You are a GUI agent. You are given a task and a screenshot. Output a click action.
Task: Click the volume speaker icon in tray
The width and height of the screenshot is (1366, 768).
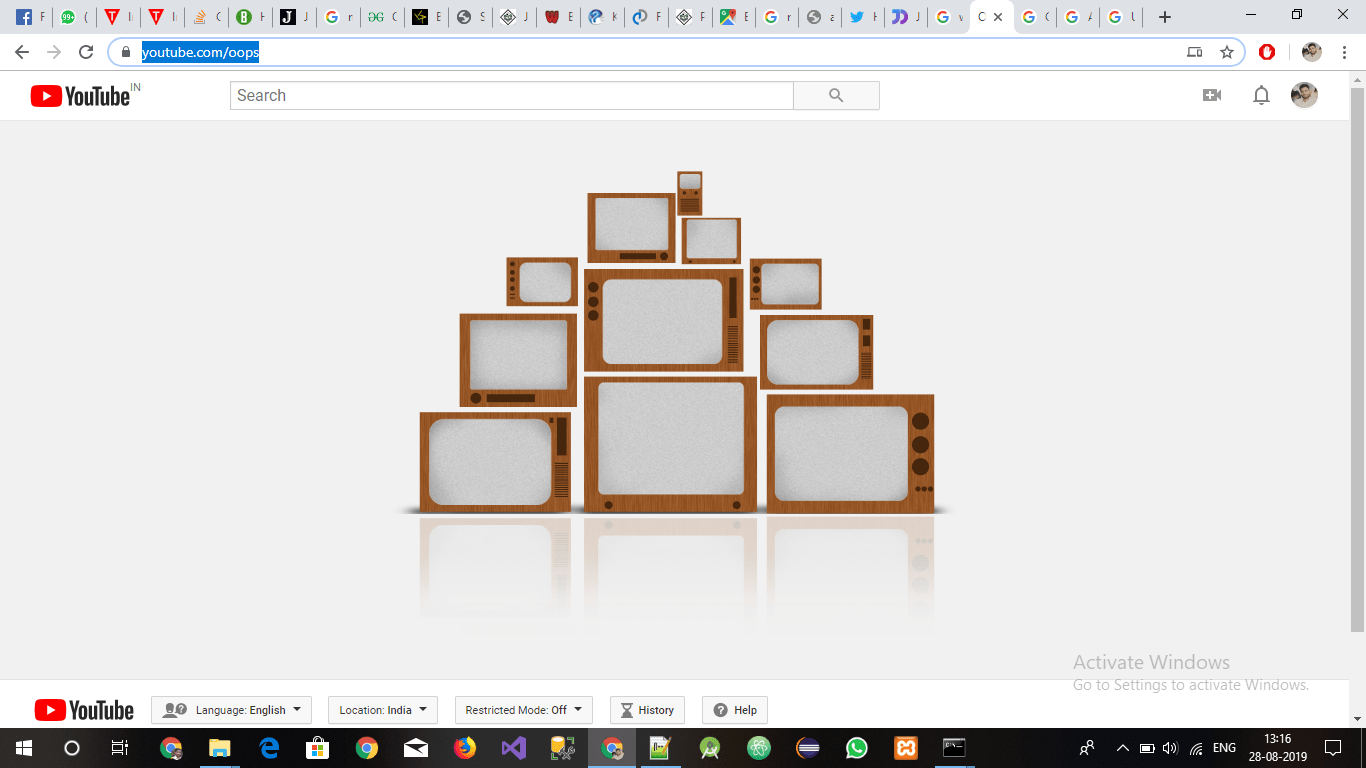pos(1171,748)
